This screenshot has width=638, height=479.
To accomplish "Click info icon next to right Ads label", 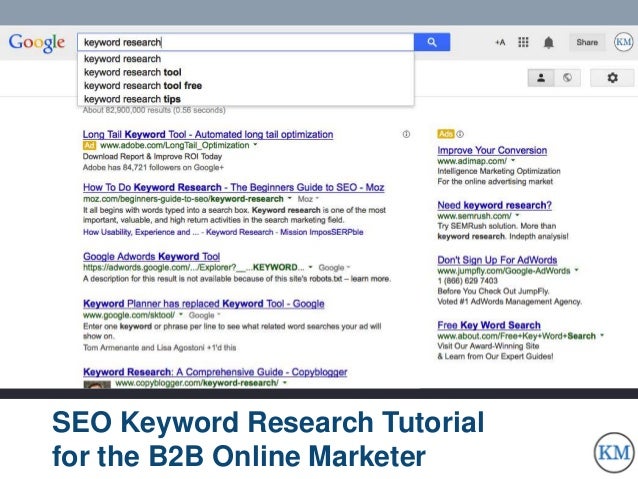I will (460, 134).
